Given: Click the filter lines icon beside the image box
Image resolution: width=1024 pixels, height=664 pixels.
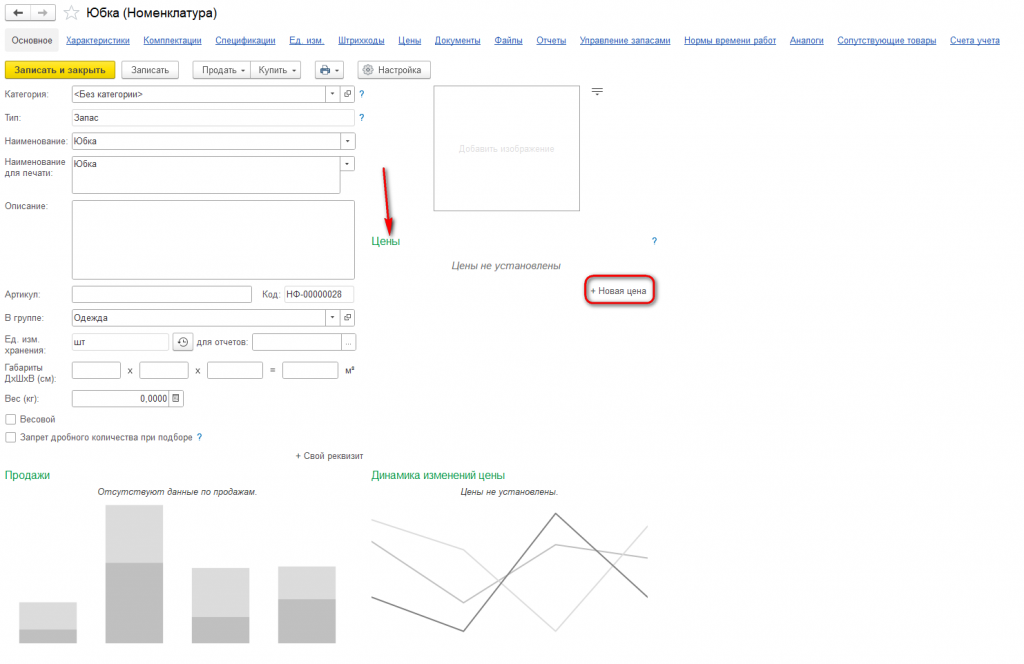Looking at the screenshot, I should 597,92.
